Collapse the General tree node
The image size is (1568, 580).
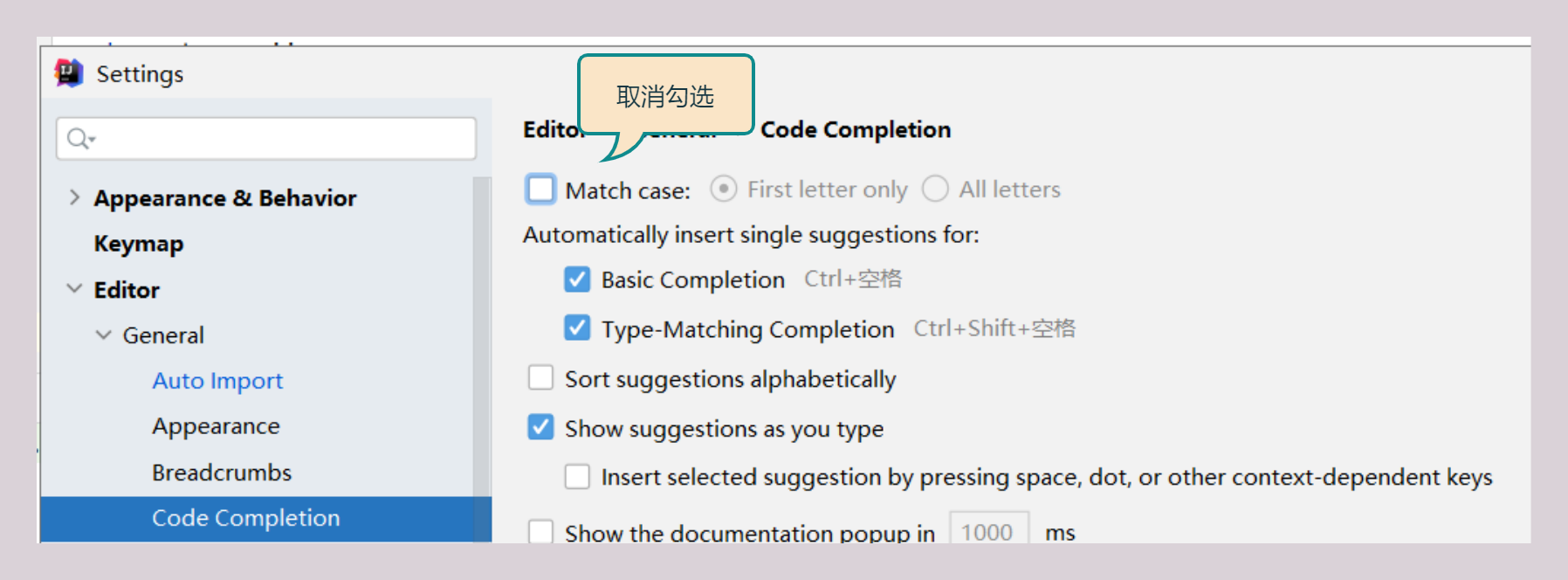pos(103,335)
